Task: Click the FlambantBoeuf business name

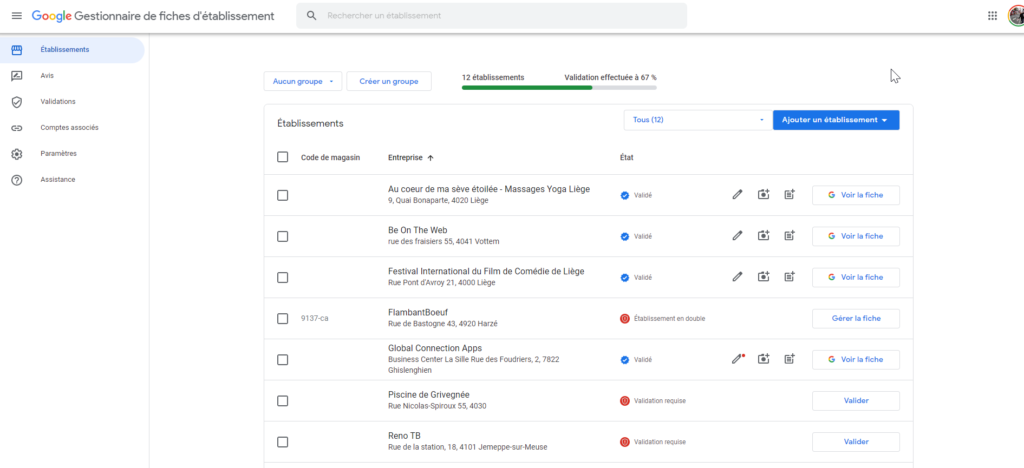Action: 418,313
